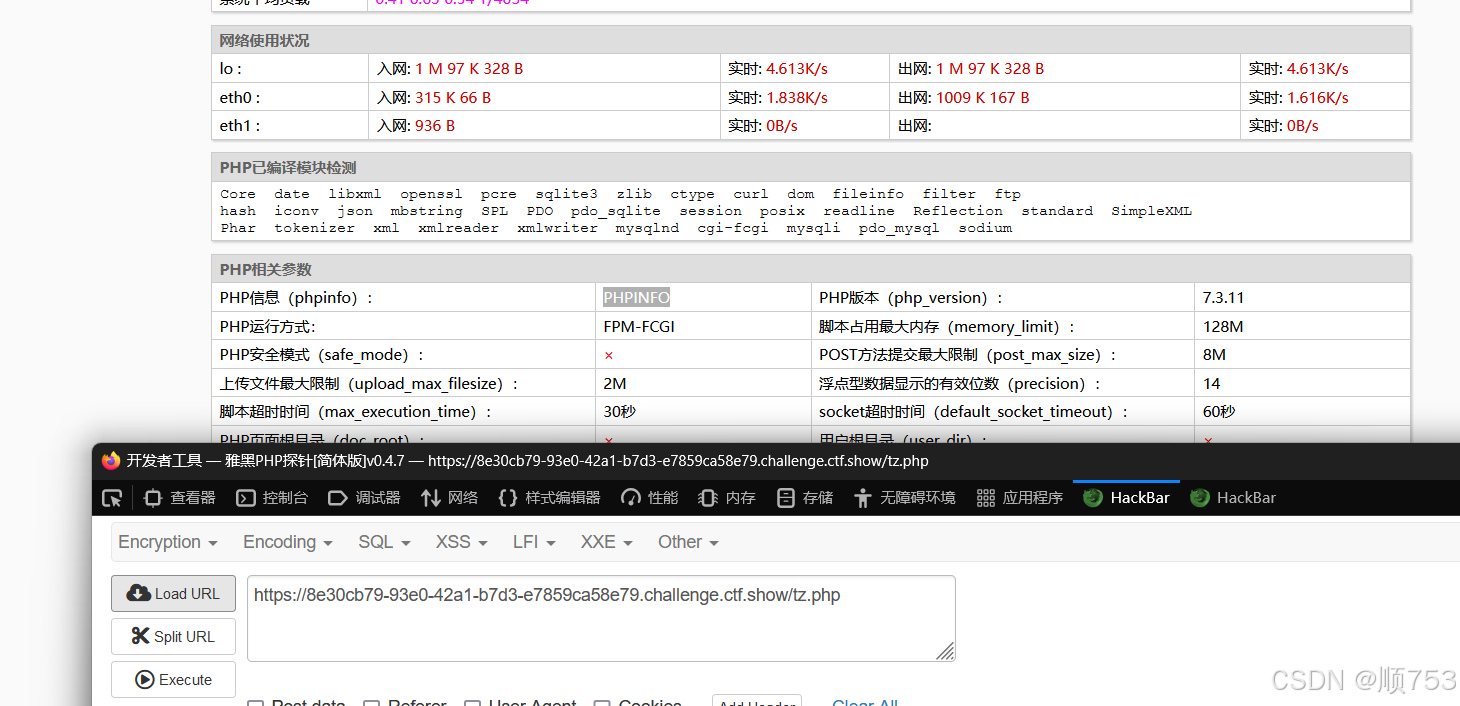Switch to the second inactive HackBar tab
Viewport: 1460px width, 706px height.
1233,498
